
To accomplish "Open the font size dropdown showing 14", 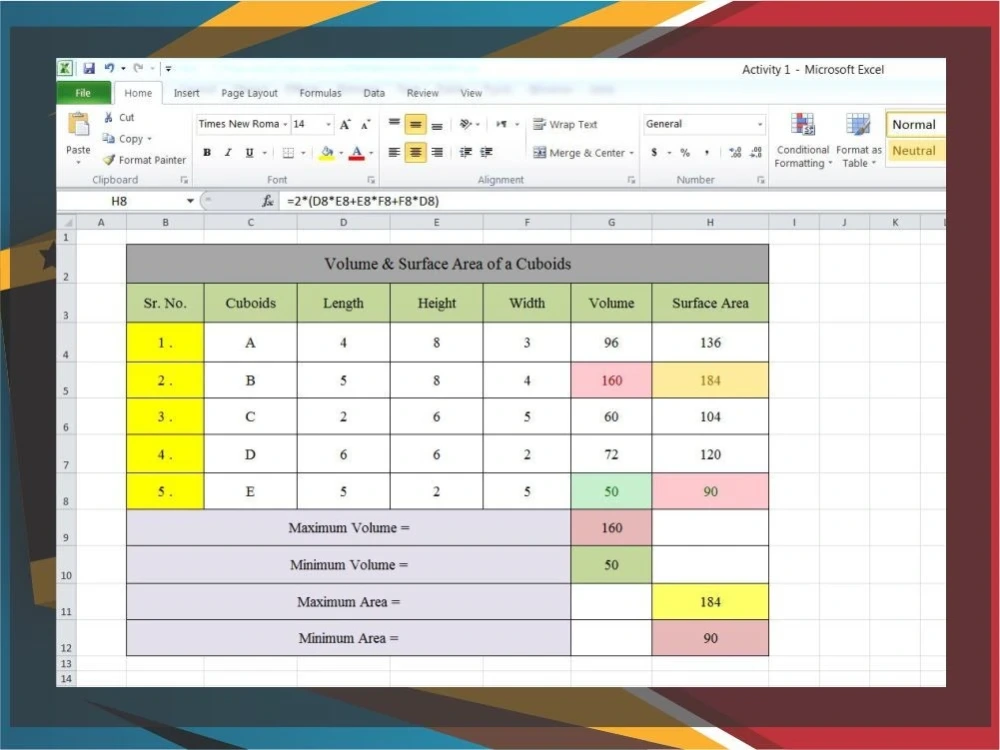I will click(x=328, y=124).
